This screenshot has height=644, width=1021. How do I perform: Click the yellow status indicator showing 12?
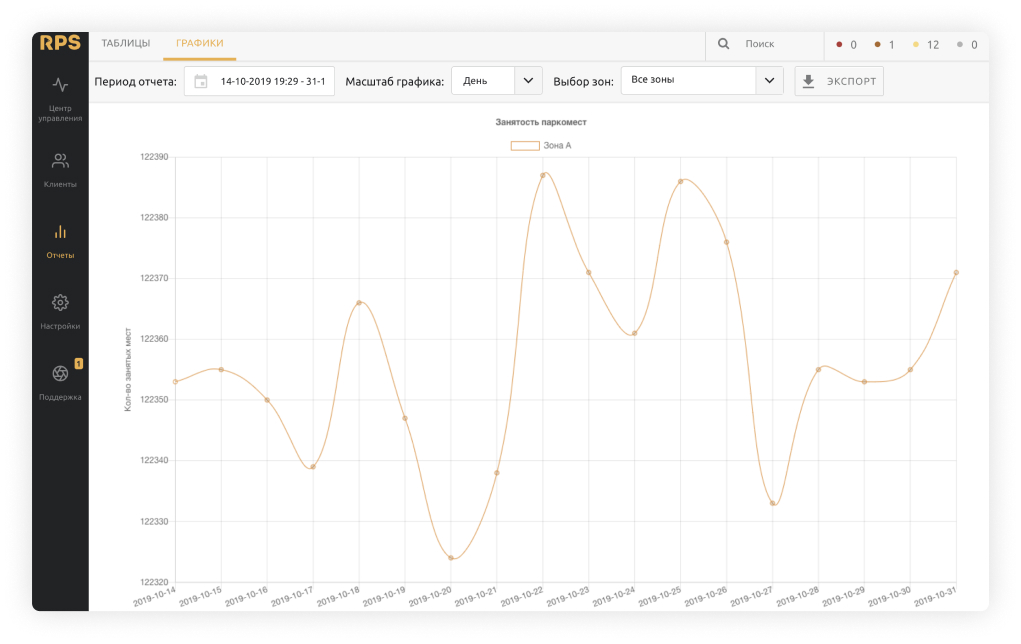point(925,45)
